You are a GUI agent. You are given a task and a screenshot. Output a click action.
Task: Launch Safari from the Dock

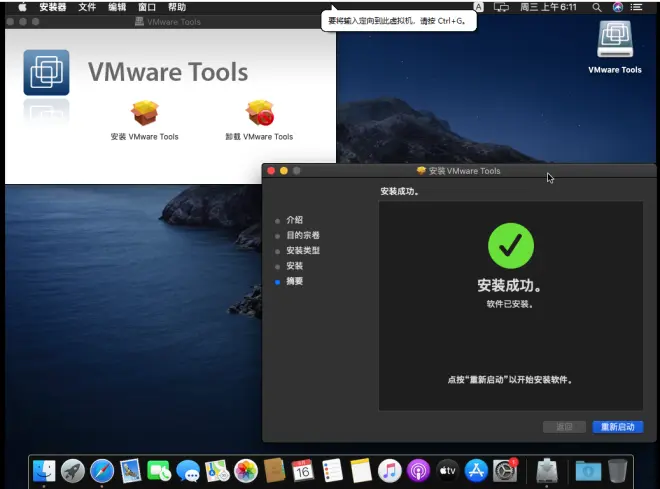pyautogui.click(x=102, y=470)
